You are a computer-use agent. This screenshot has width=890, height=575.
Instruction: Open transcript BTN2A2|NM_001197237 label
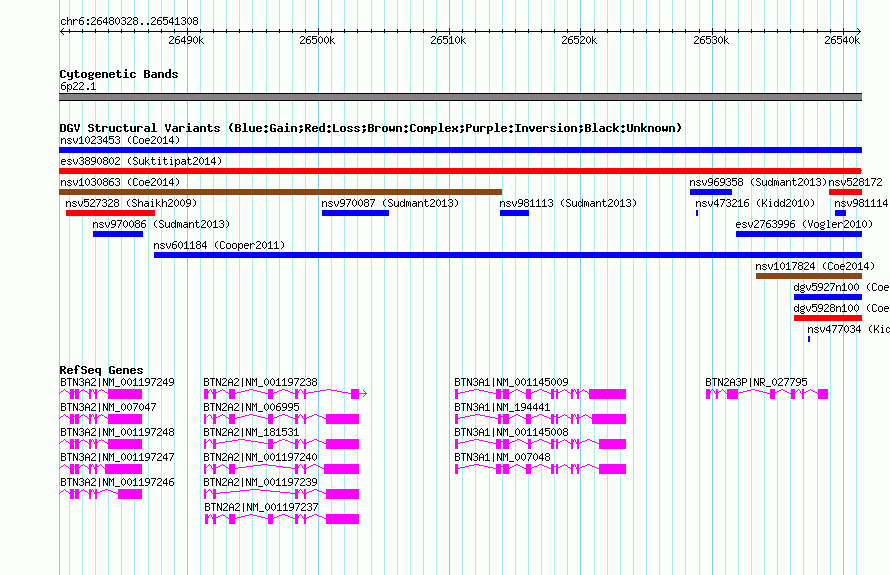coord(261,507)
